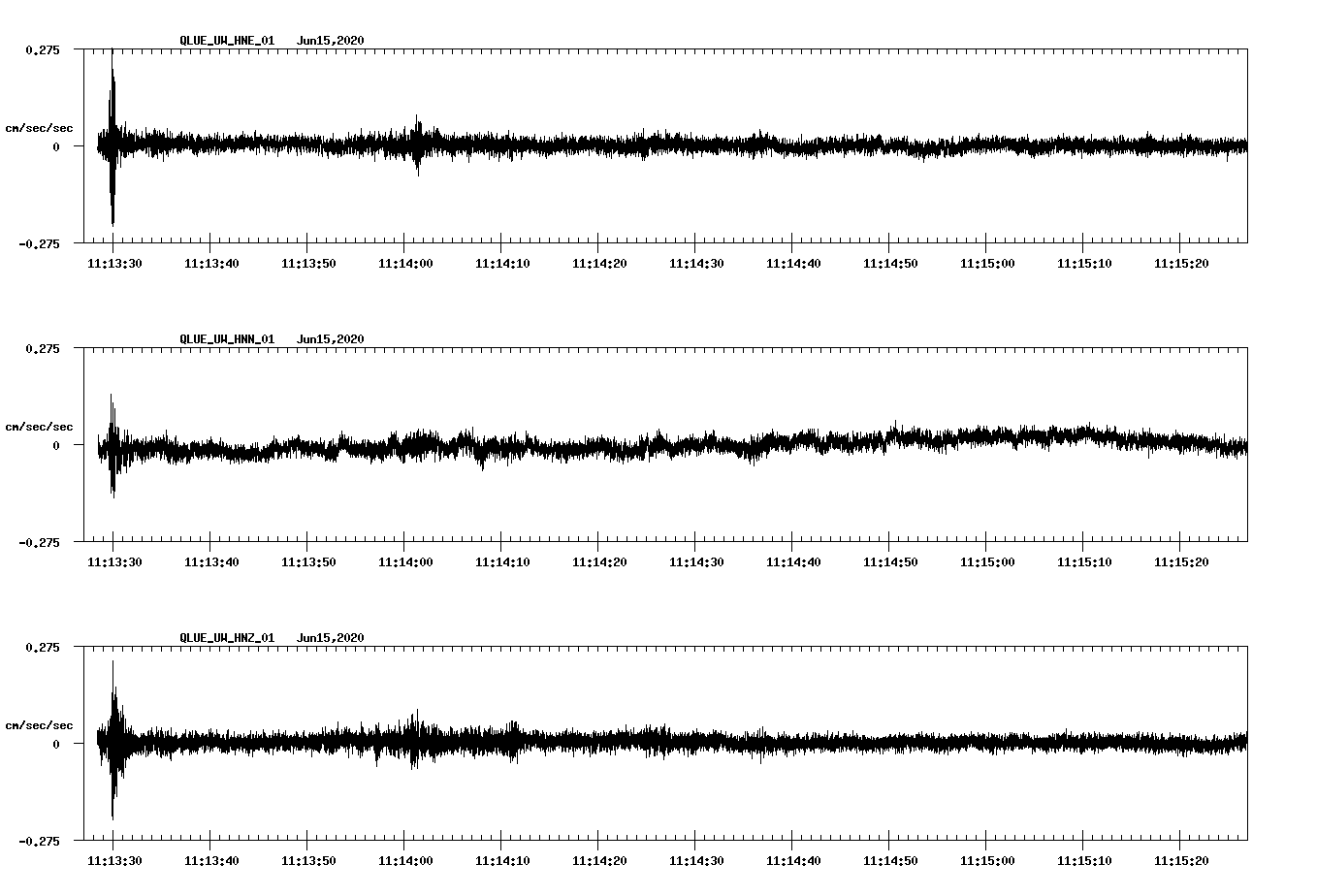Click the 11:15:00 time label under HNN plot
1317x896 pixels.
click(x=987, y=562)
